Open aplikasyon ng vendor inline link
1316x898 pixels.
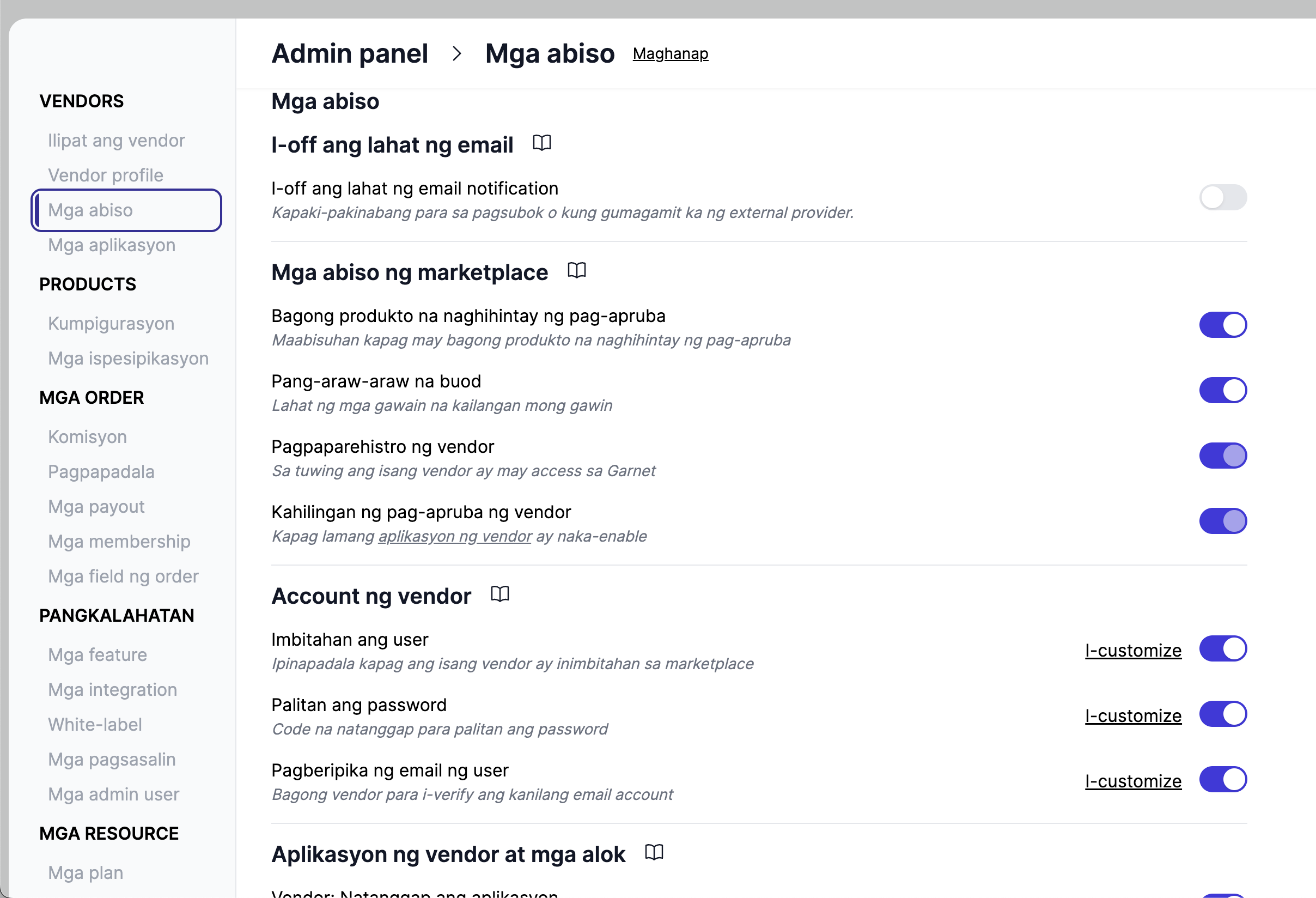455,536
